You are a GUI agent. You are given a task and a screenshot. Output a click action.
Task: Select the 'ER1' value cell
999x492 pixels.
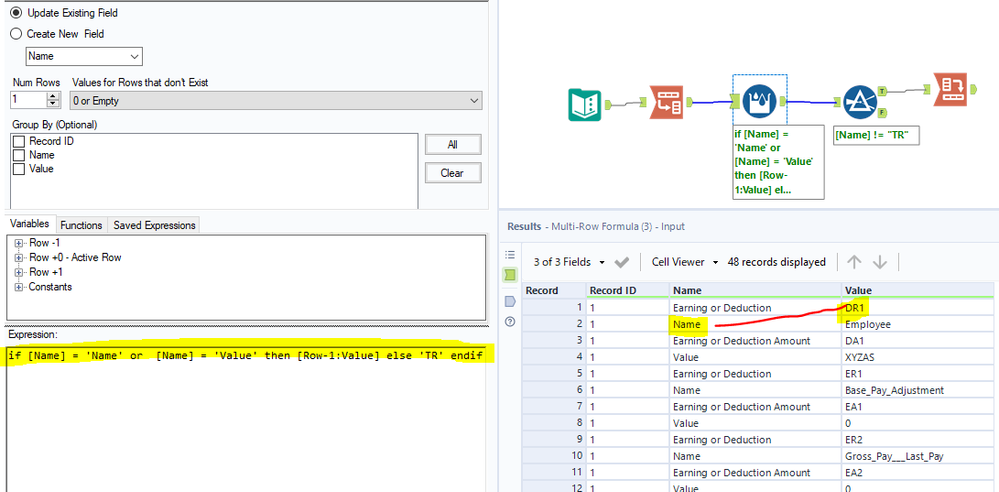917,374
